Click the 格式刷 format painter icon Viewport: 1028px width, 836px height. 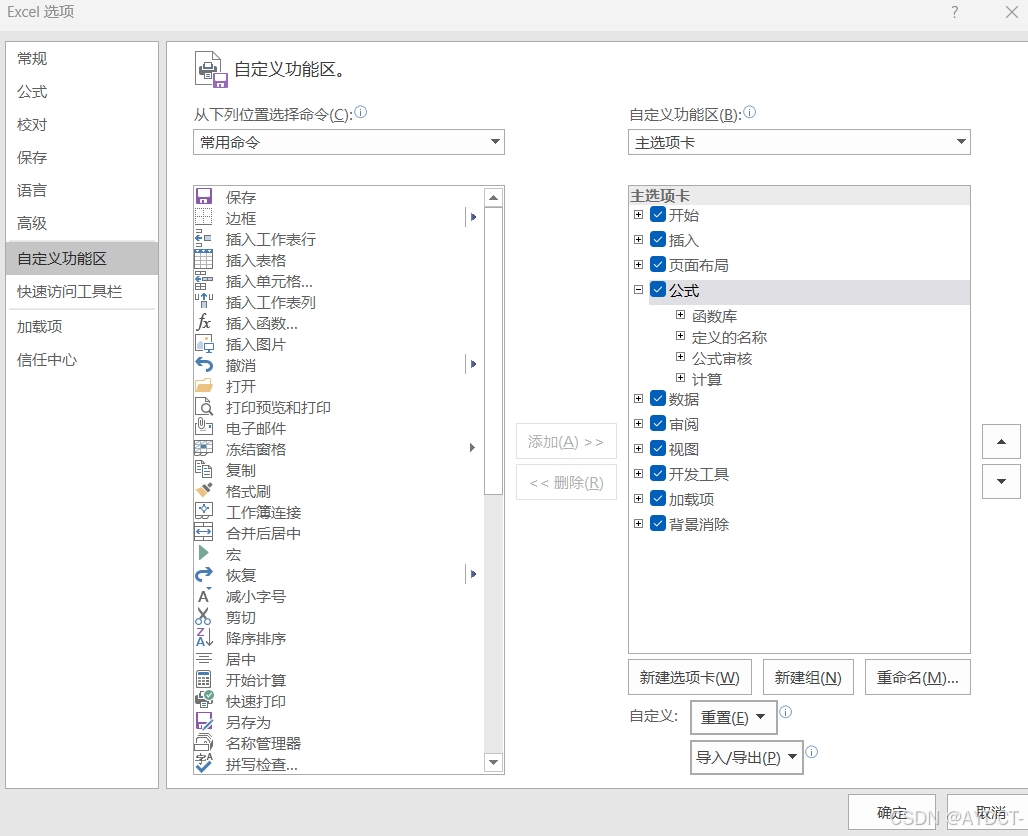(204, 490)
